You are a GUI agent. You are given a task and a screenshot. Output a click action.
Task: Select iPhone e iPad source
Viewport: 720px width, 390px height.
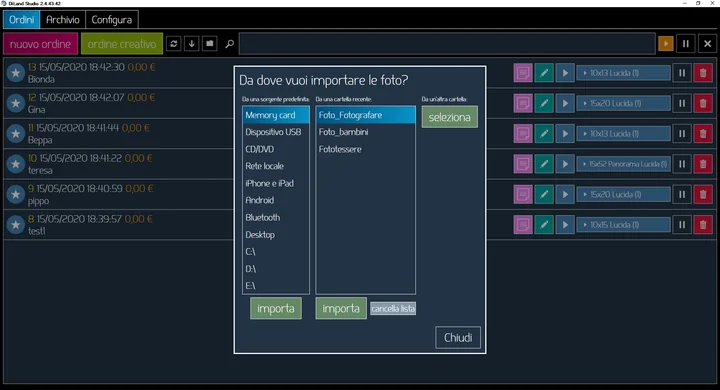pos(276,183)
